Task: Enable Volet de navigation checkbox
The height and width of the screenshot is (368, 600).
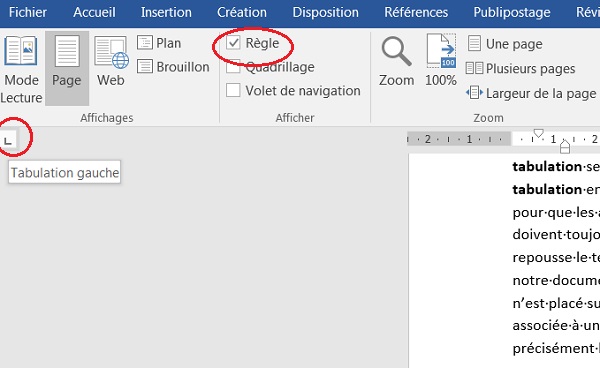Action: (233, 91)
